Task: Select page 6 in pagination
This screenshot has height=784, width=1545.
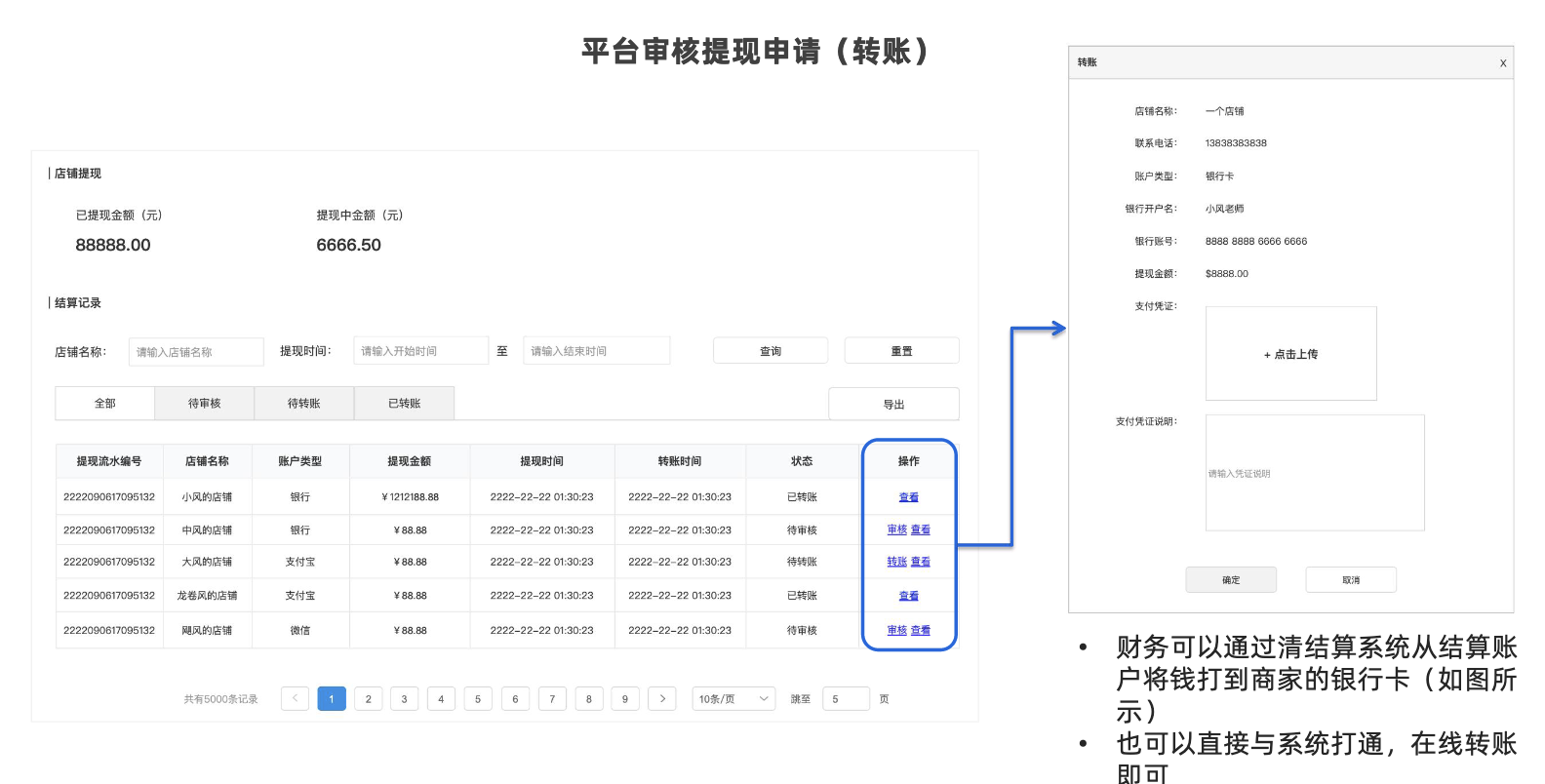Action: click(x=515, y=698)
